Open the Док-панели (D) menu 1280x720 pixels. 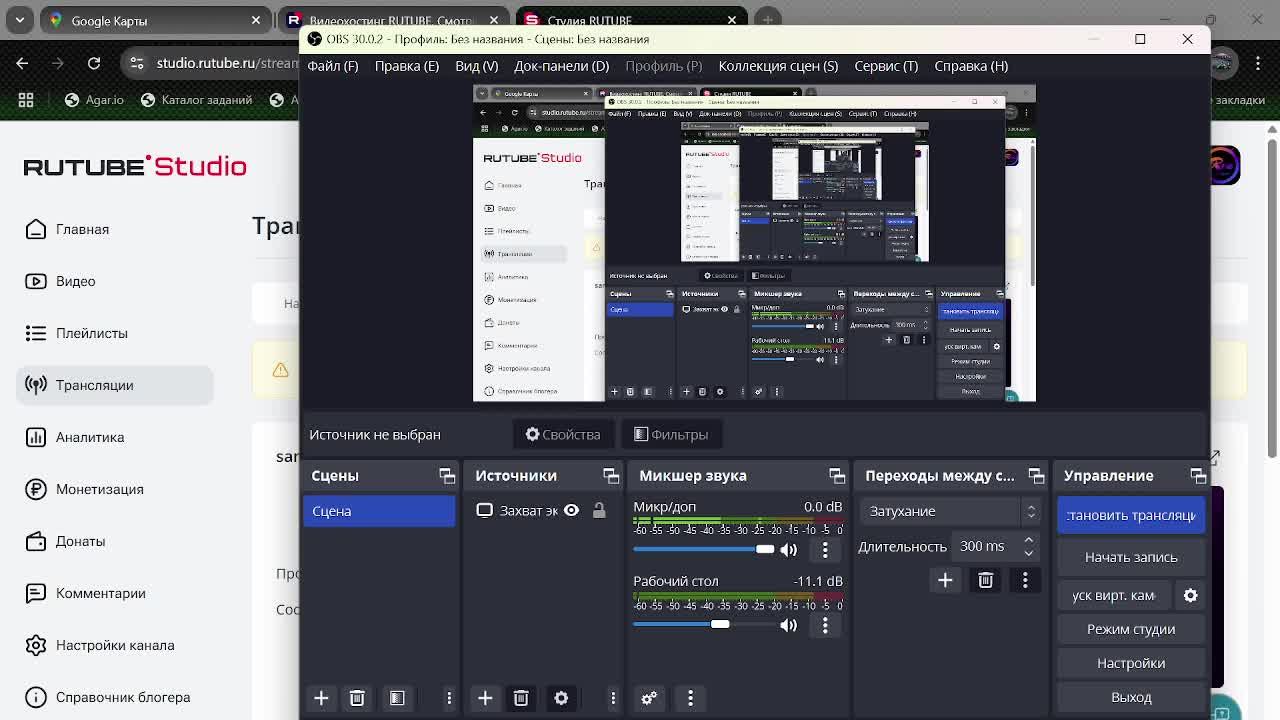(x=561, y=66)
